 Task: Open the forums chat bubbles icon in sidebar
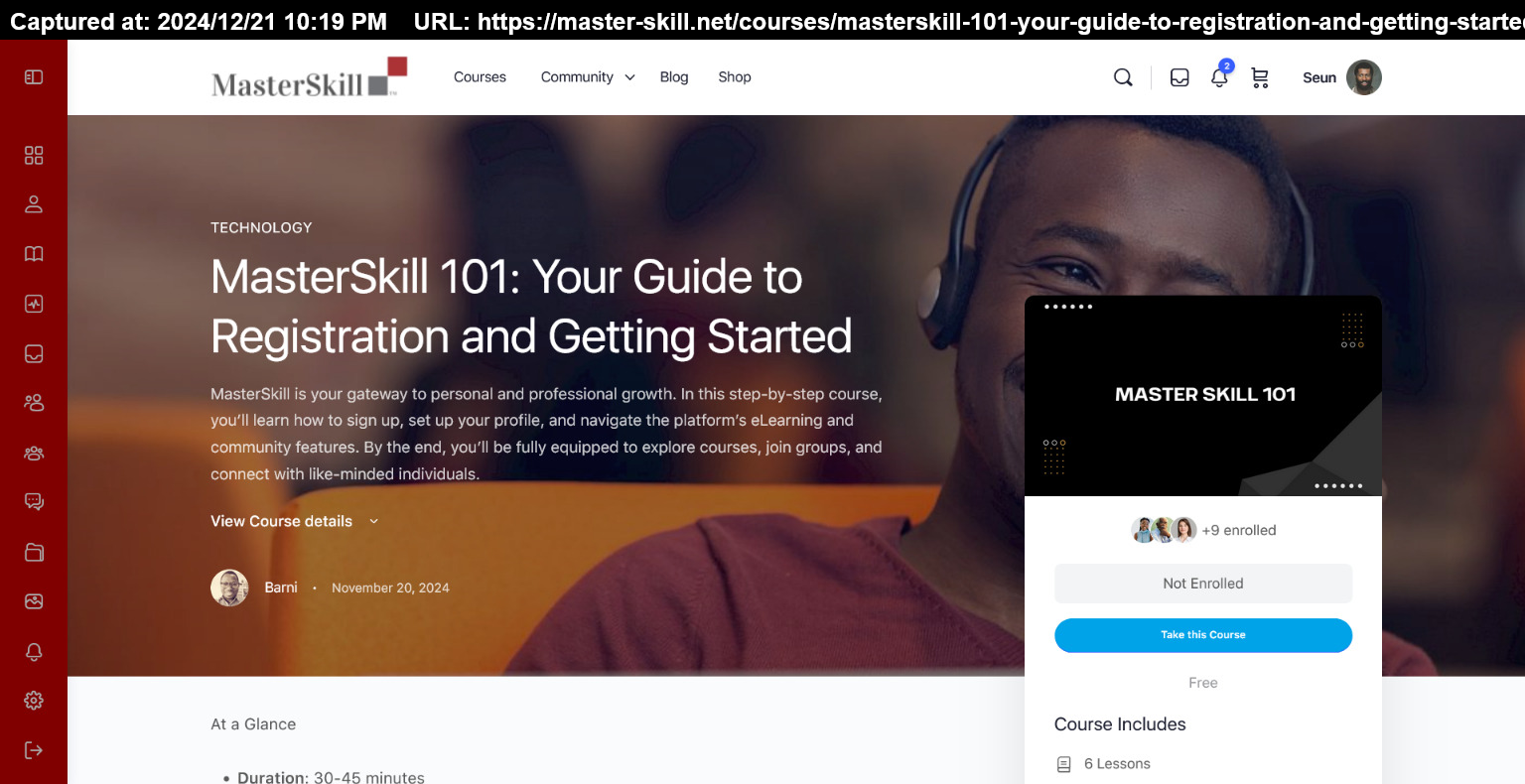[x=34, y=502]
